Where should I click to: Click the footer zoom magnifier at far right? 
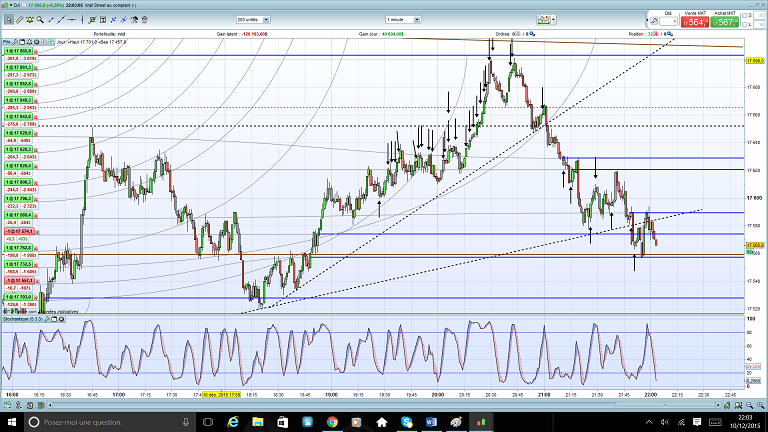point(761,405)
